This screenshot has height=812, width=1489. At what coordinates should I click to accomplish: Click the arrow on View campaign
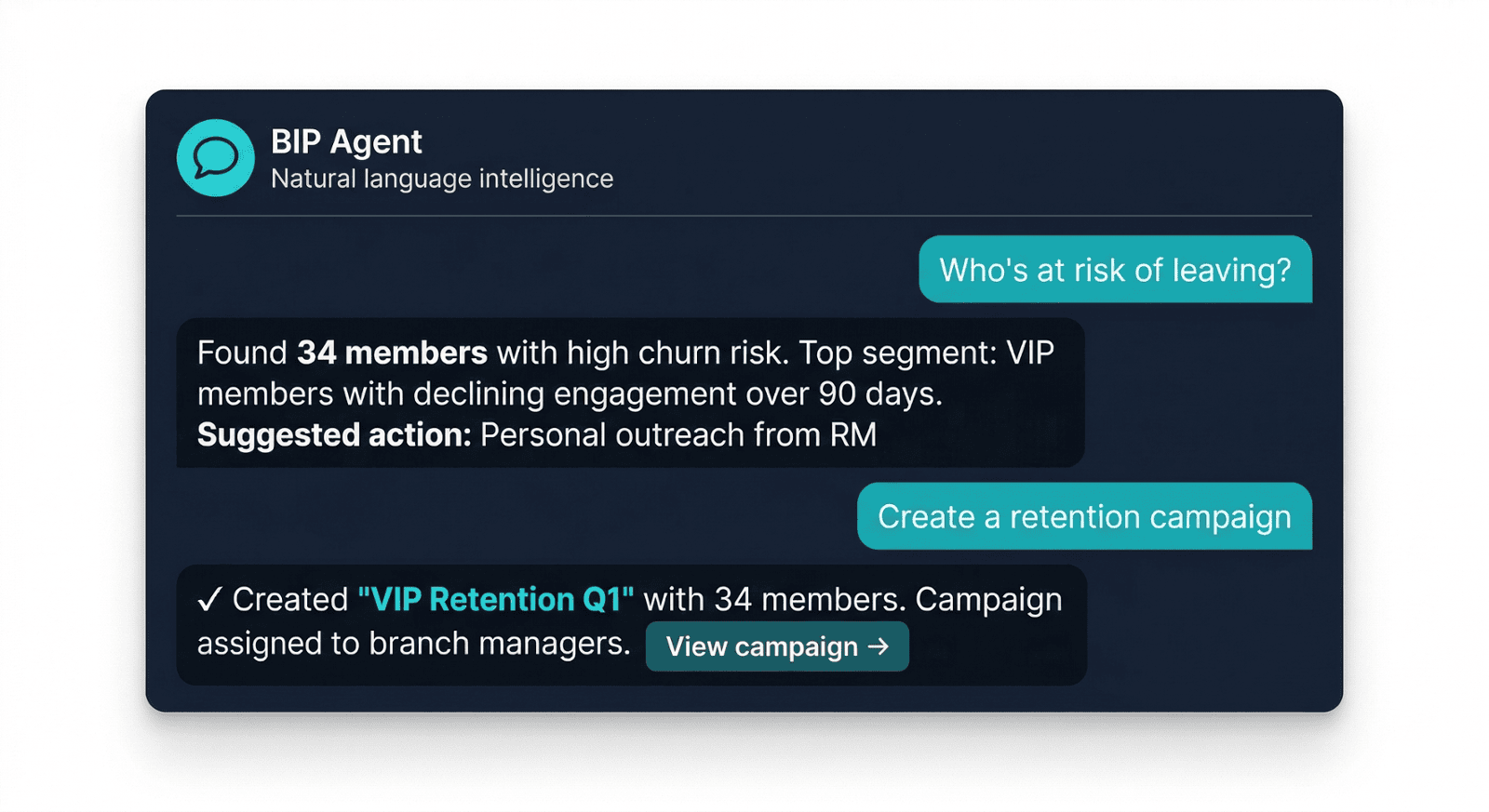click(x=879, y=646)
